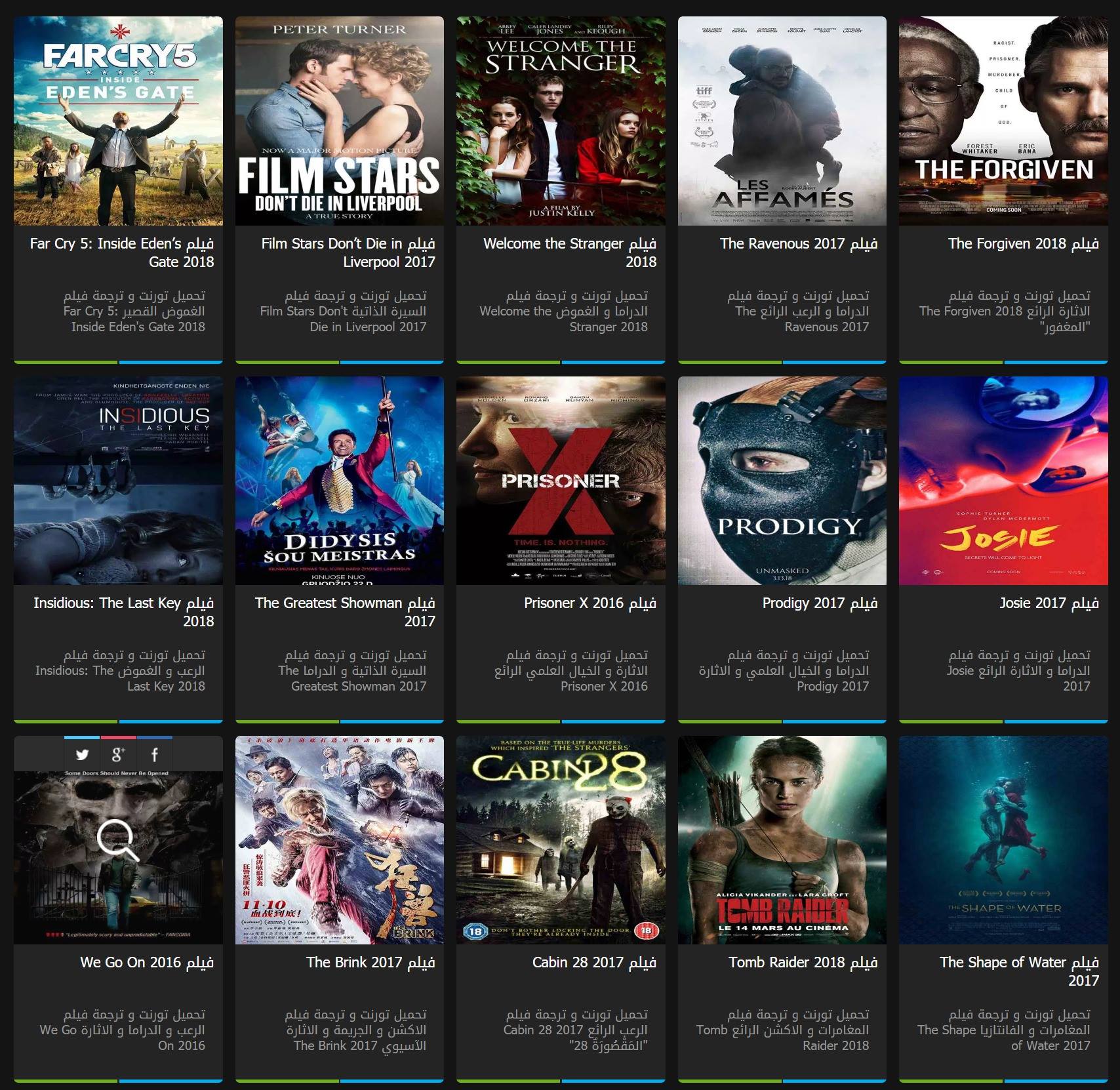Click the Film Stars Don't Die in Liverpool 2017 title
The width and height of the screenshot is (1120, 1090).
pyautogui.click(x=348, y=252)
